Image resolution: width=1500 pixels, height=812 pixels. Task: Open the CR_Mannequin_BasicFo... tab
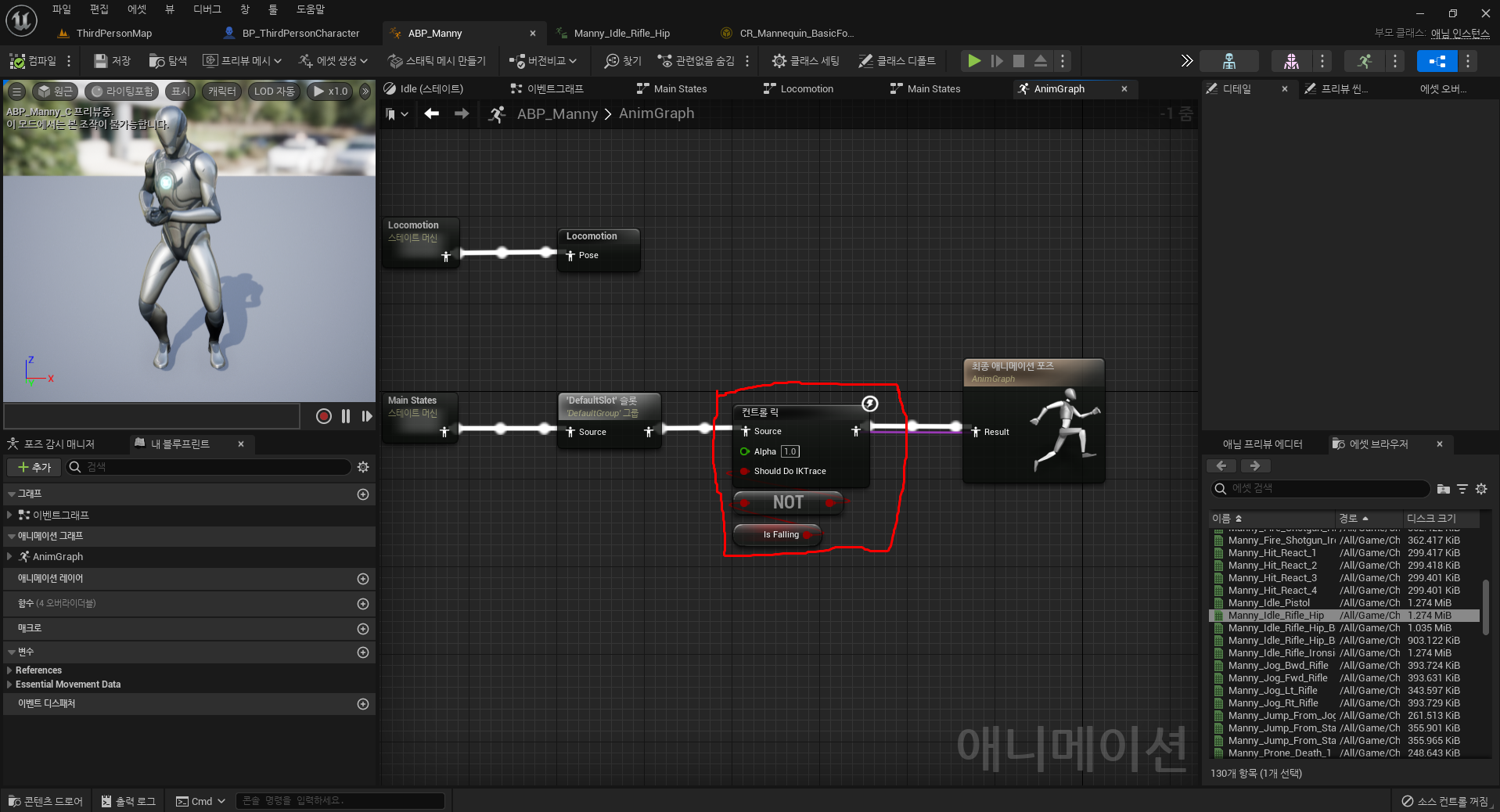(x=787, y=33)
